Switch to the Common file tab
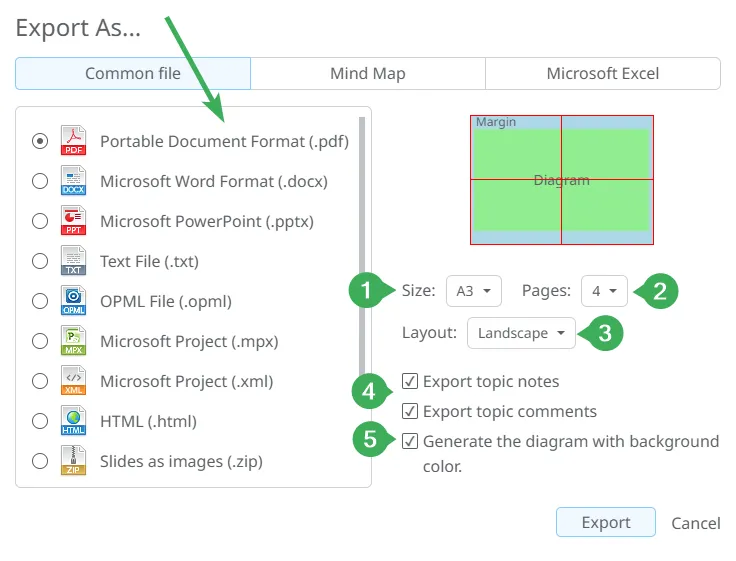The height and width of the screenshot is (561, 736). click(133, 73)
